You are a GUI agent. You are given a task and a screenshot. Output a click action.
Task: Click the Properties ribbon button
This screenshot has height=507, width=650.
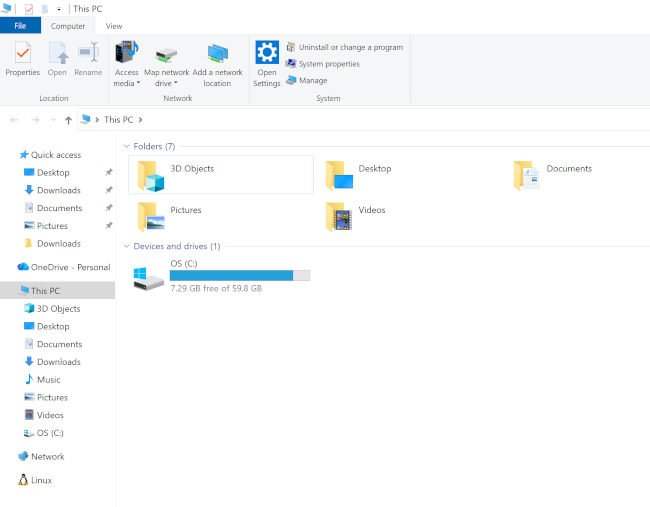point(22,58)
